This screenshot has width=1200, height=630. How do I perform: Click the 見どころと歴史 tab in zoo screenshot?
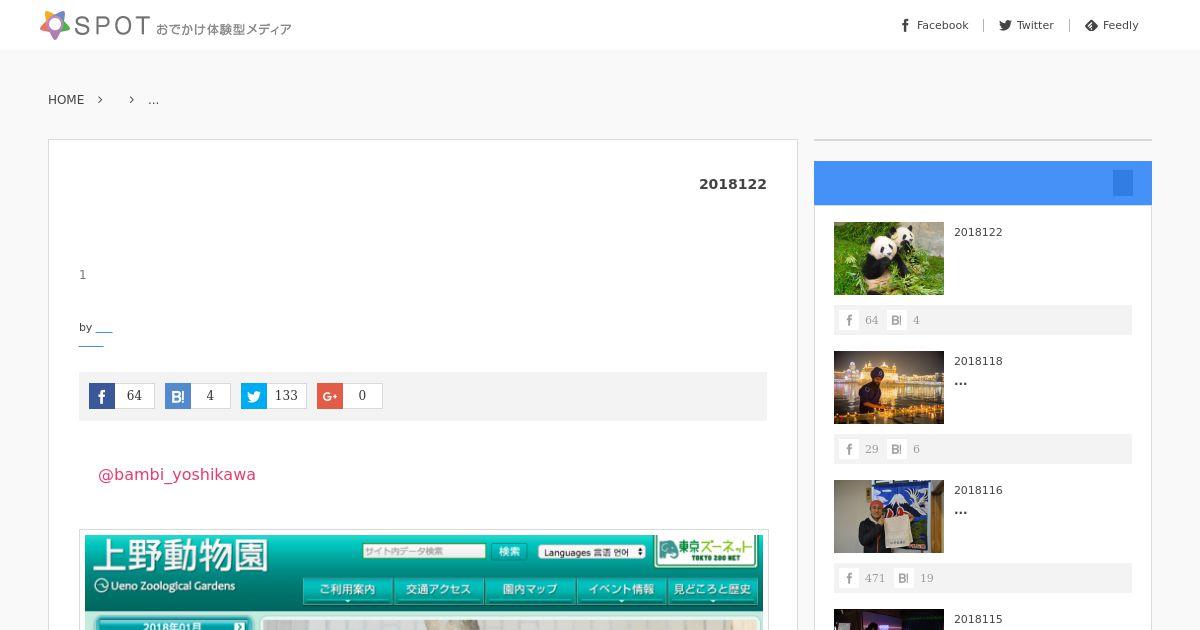712,590
